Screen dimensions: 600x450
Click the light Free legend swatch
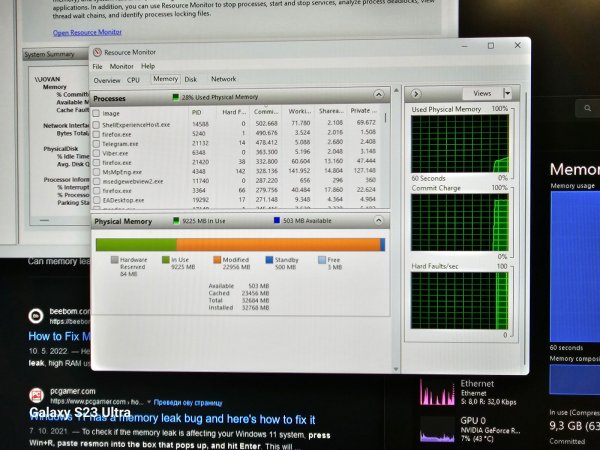[x=322, y=260]
